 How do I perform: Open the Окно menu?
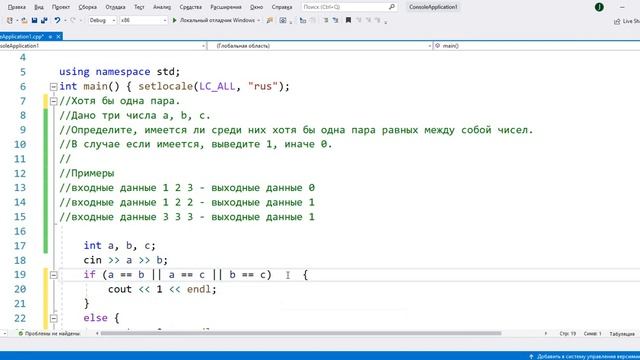(256, 7)
